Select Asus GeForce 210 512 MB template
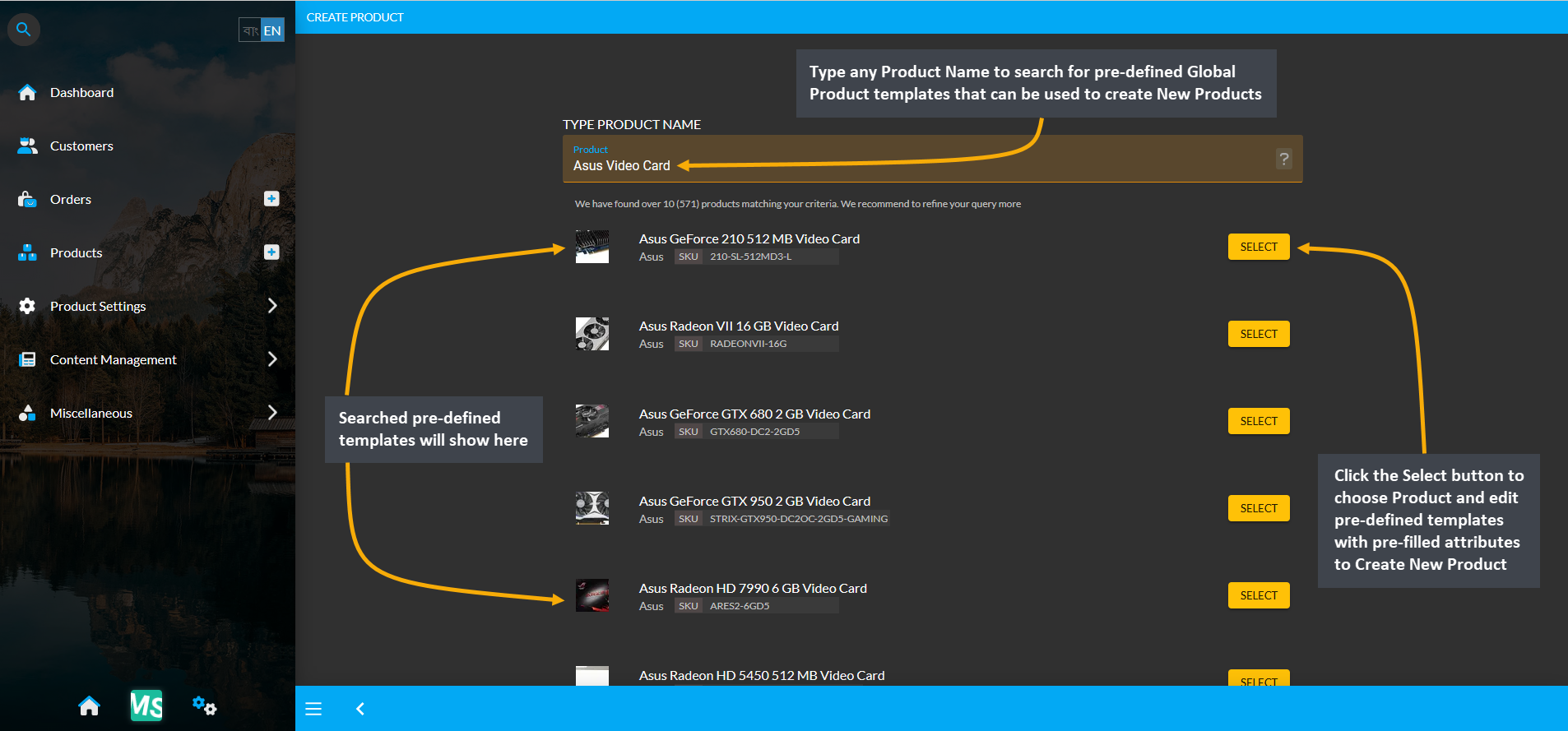This screenshot has width=1568, height=731. [x=1259, y=247]
